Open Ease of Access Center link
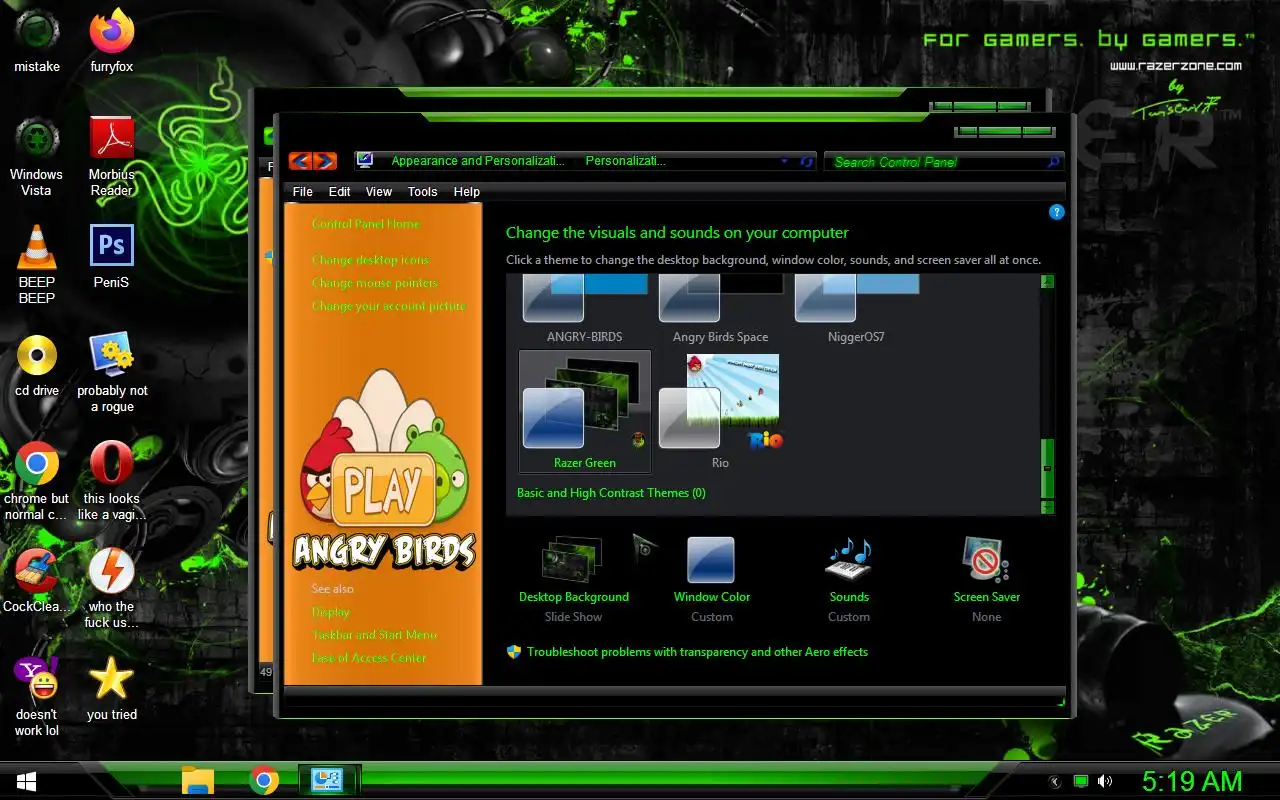The width and height of the screenshot is (1280, 800). point(369,658)
